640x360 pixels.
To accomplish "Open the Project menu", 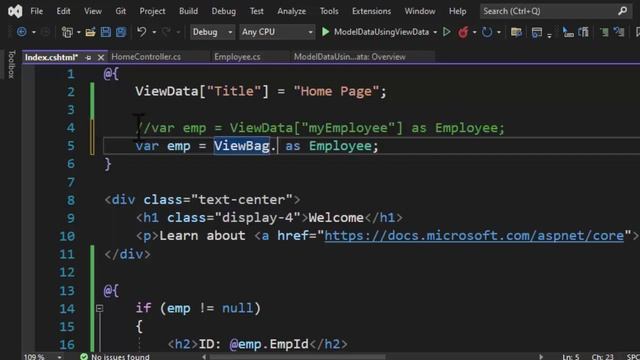I will pyautogui.click(x=152, y=11).
